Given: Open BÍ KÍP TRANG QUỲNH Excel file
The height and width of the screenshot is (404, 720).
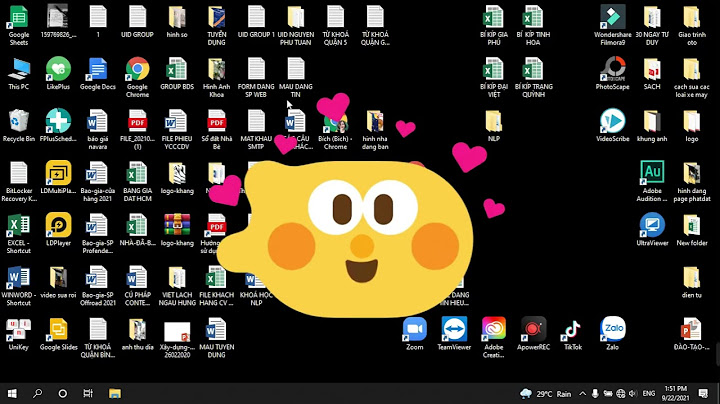Looking at the screenshot, I should [533, 78].
